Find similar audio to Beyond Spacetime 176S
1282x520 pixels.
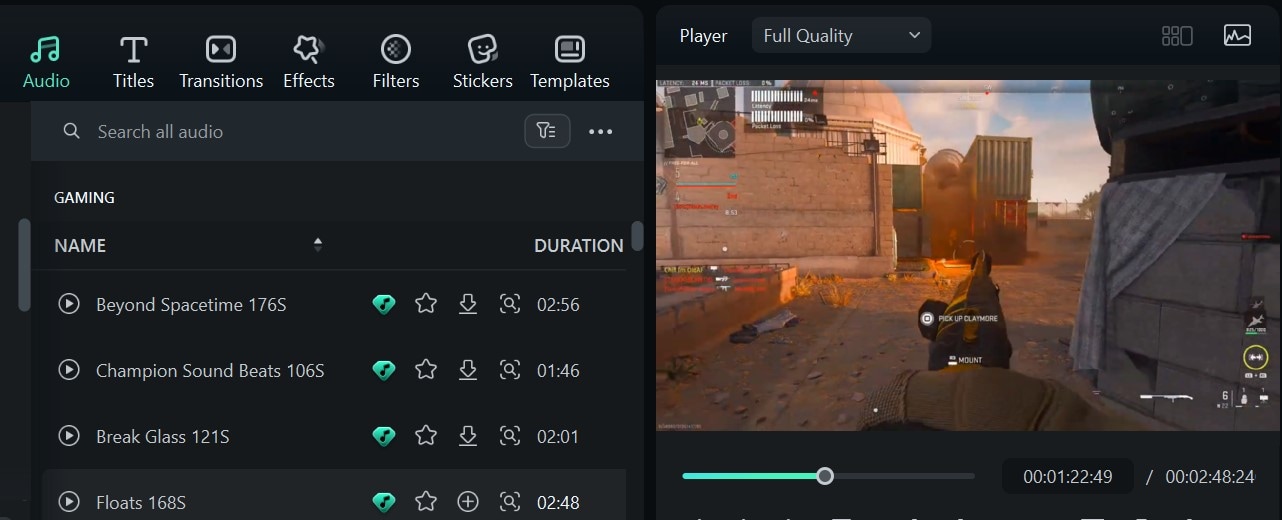[510, 303]
